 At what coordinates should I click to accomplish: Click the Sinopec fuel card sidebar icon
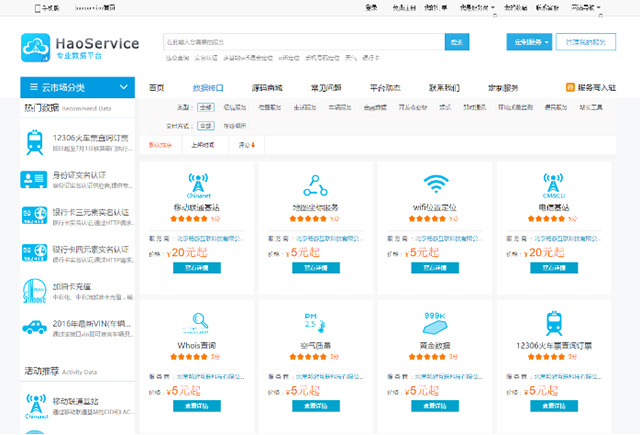pos(34,290)
